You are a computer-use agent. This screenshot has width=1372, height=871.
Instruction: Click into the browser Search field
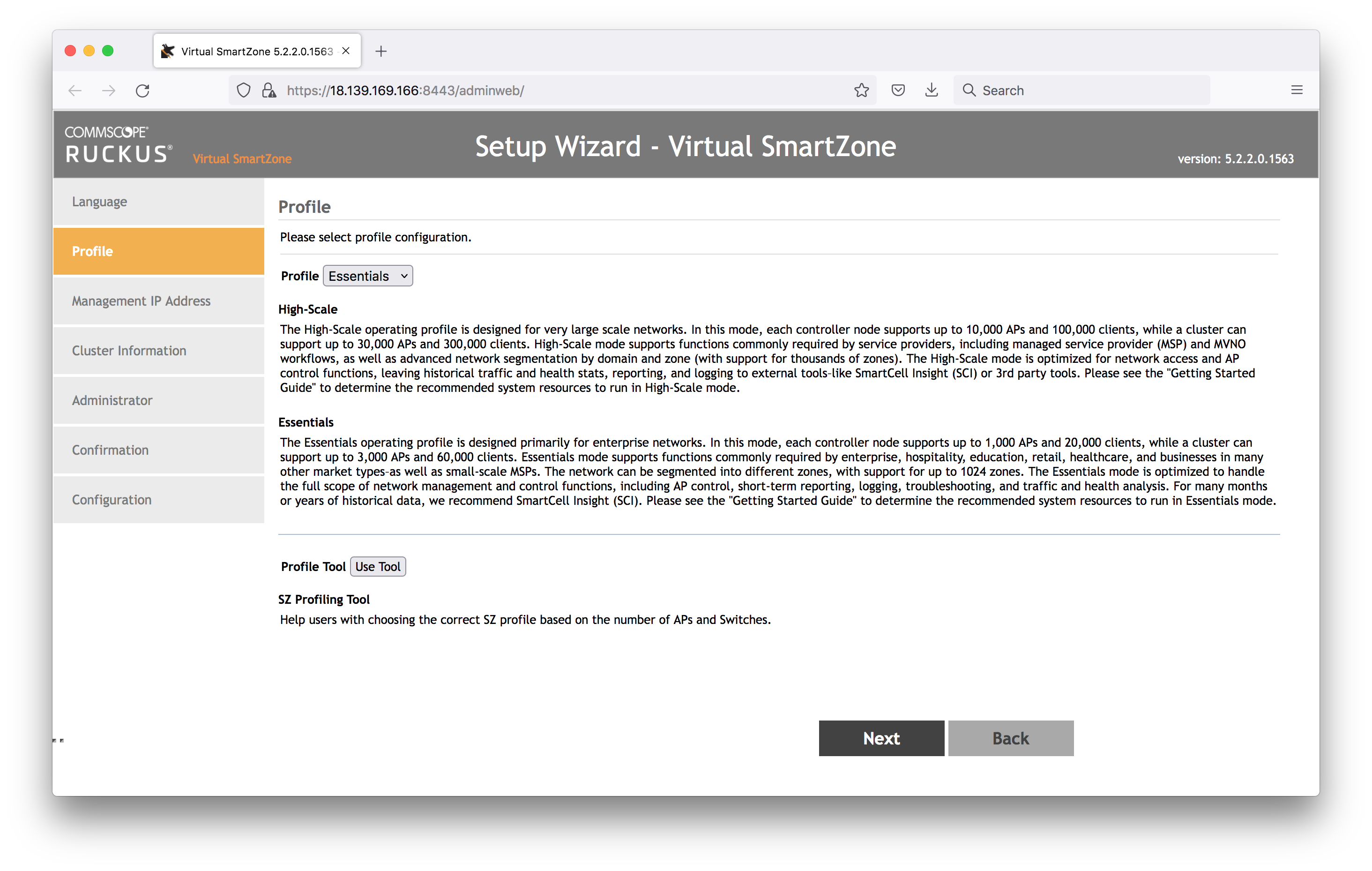tap(1082, 90)
